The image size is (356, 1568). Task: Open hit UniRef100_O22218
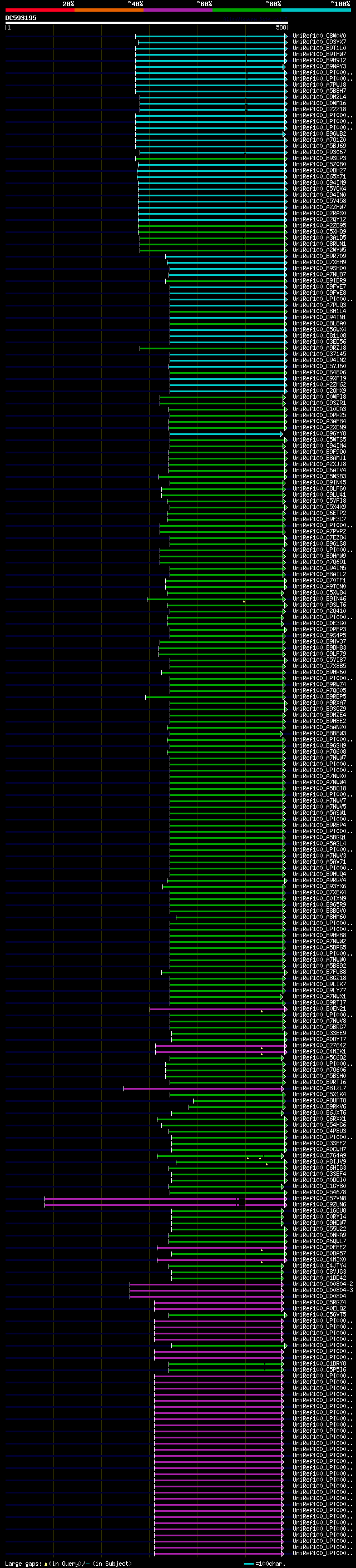(319, 110)
